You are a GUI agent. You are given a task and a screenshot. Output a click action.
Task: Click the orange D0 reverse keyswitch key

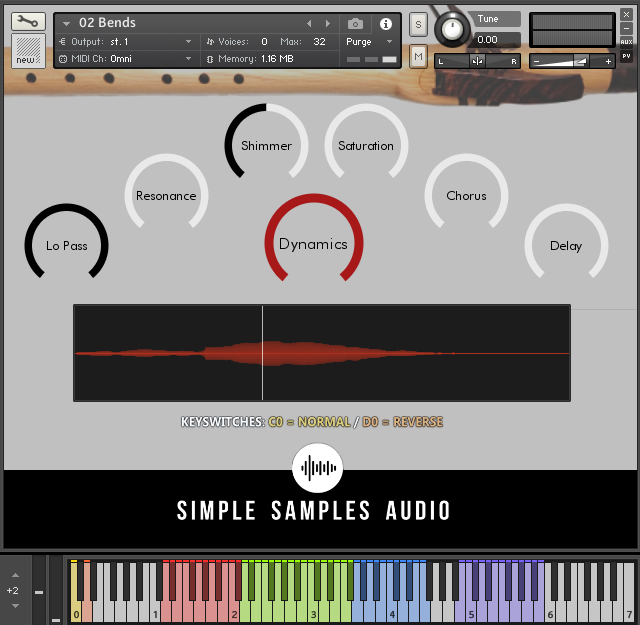tap(87, 608)
